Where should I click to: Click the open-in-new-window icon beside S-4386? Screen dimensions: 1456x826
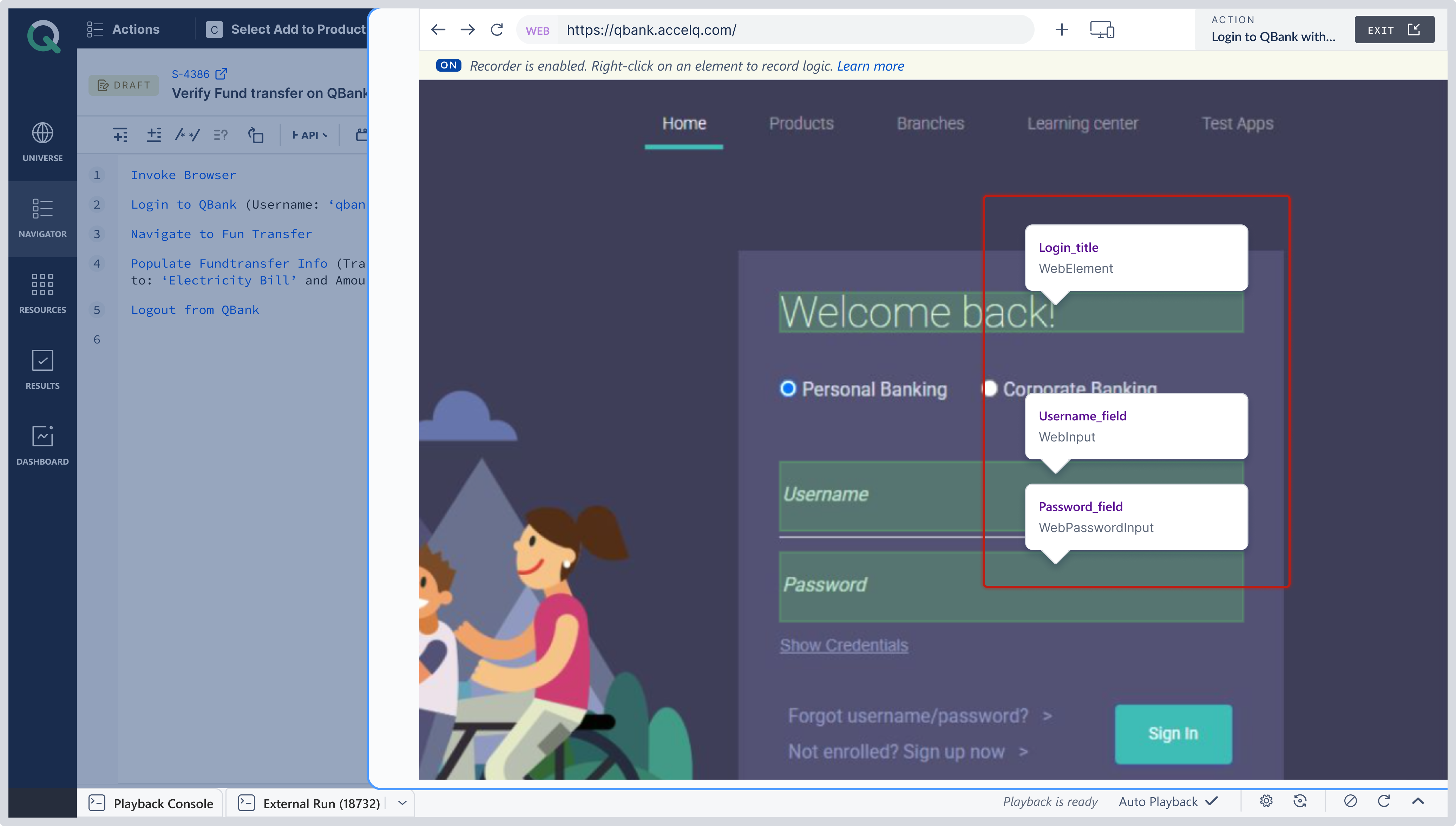coord(221,74)
